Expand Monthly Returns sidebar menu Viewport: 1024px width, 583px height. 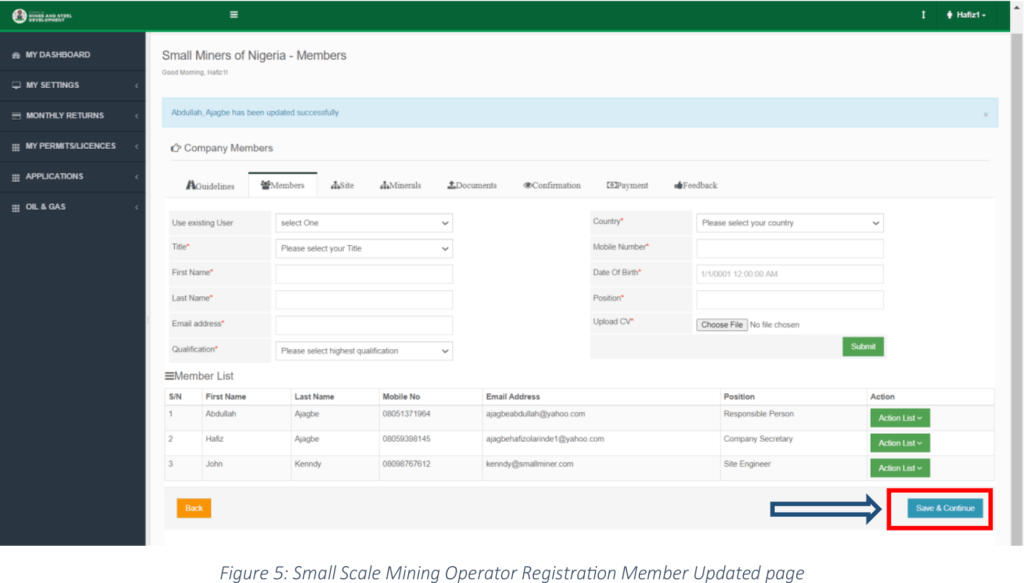(65, 116)
